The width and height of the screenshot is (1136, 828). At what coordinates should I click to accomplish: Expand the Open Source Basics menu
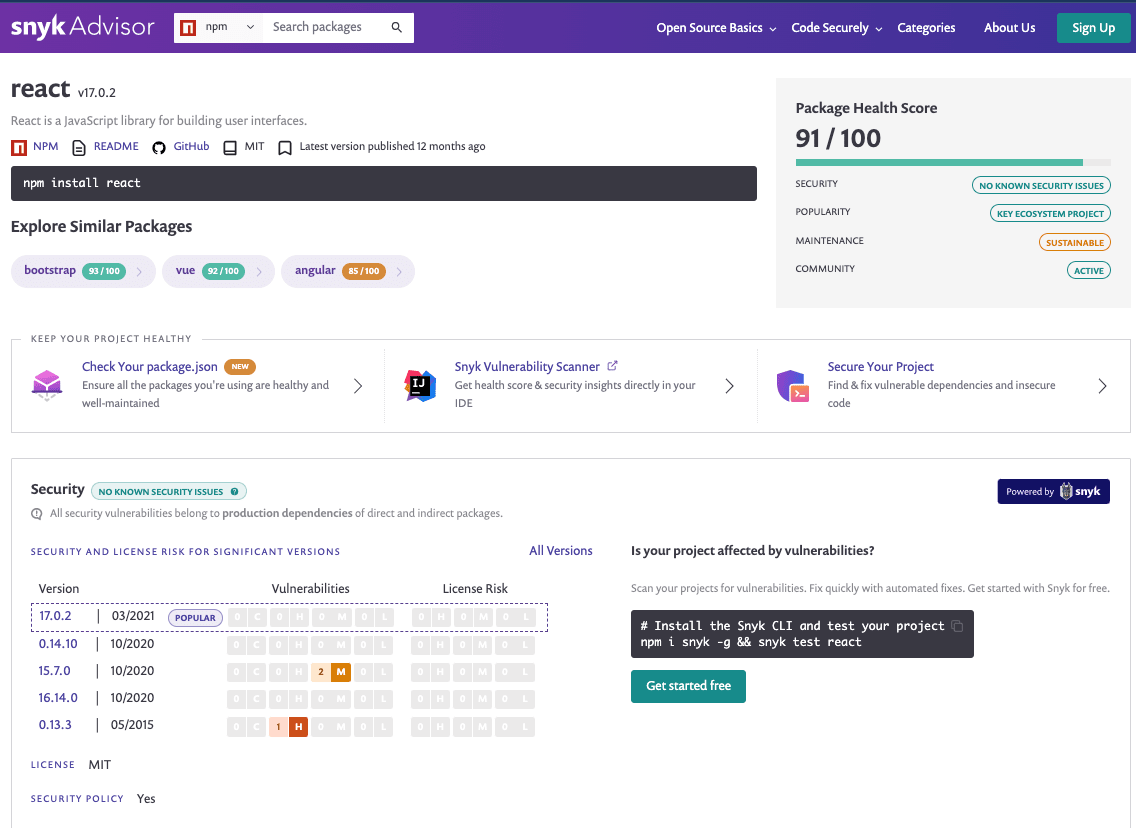point(716,28)
